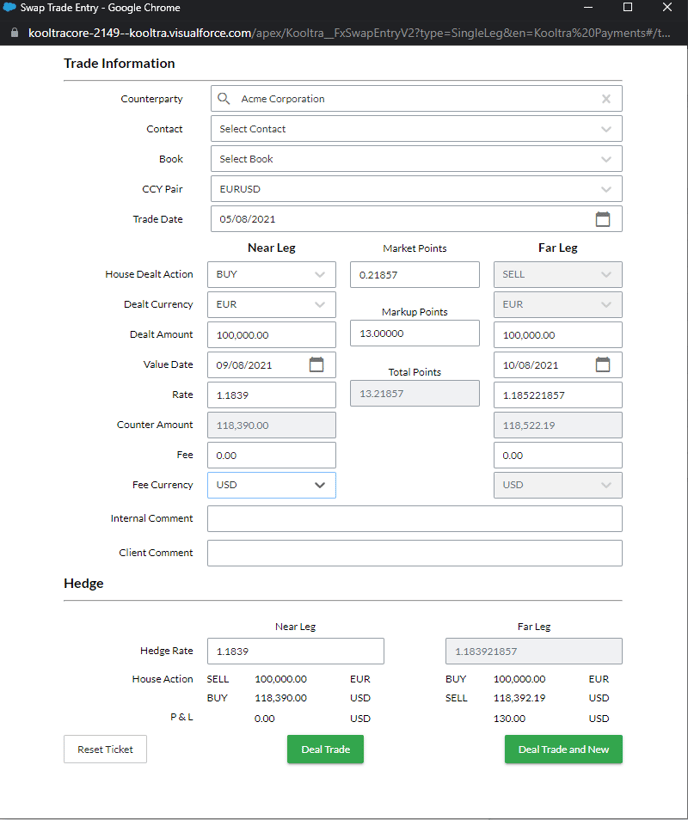688x820 pixels.
Task: Open the CCY Pair EURUSD dropdown
Action: click(416, 189)
